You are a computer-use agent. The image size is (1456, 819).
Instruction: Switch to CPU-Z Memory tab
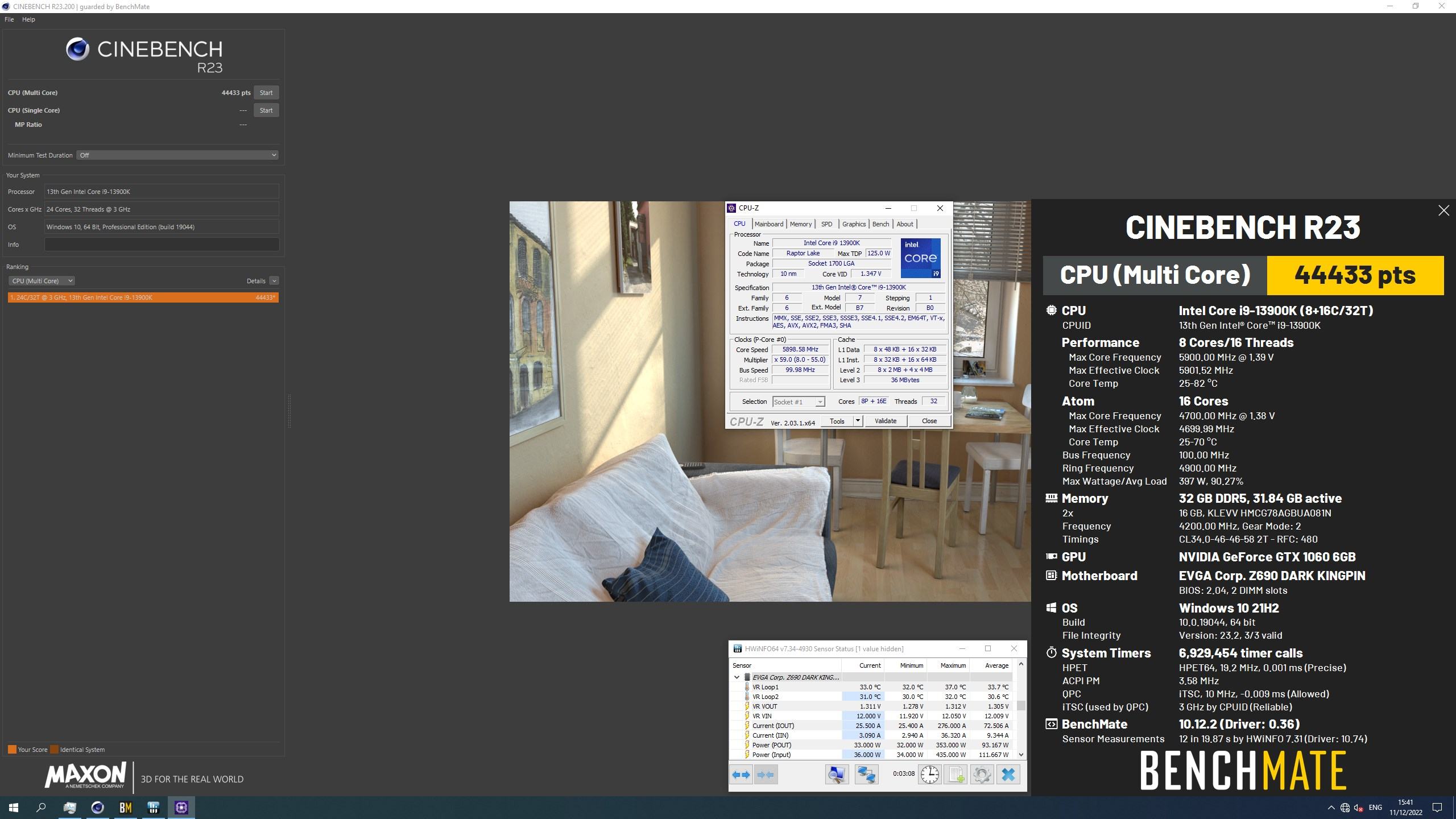pyautogui.click(x=800, y=224)
